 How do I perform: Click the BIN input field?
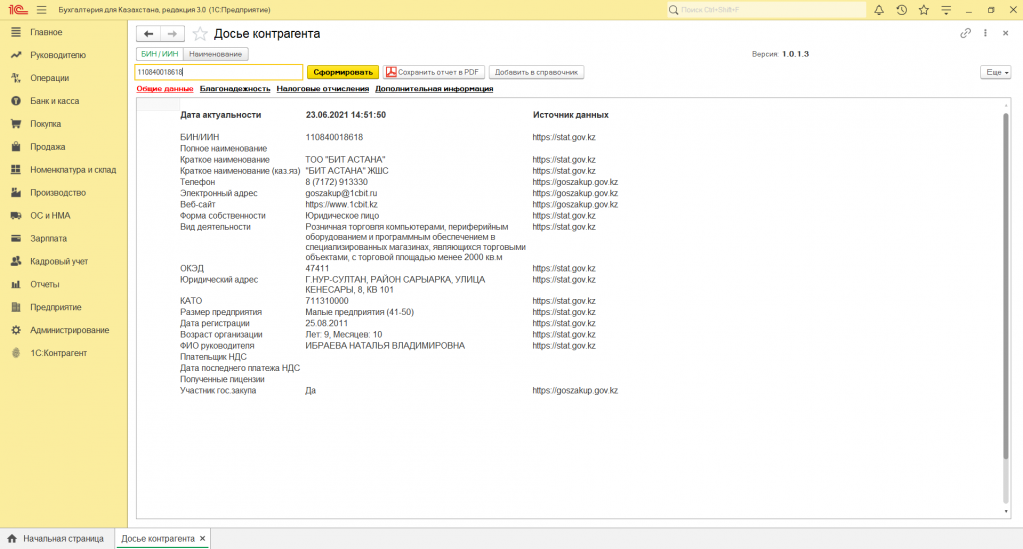[219, 72]
